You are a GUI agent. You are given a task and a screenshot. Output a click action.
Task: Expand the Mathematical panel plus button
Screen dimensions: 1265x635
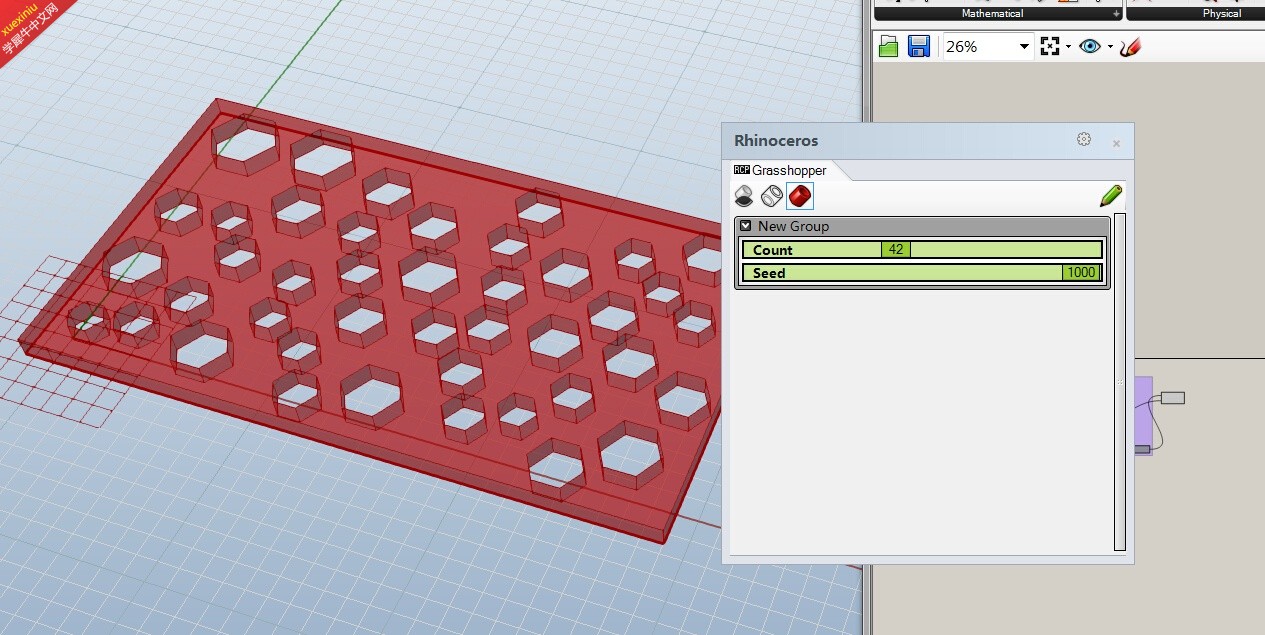coord(1116,14)
